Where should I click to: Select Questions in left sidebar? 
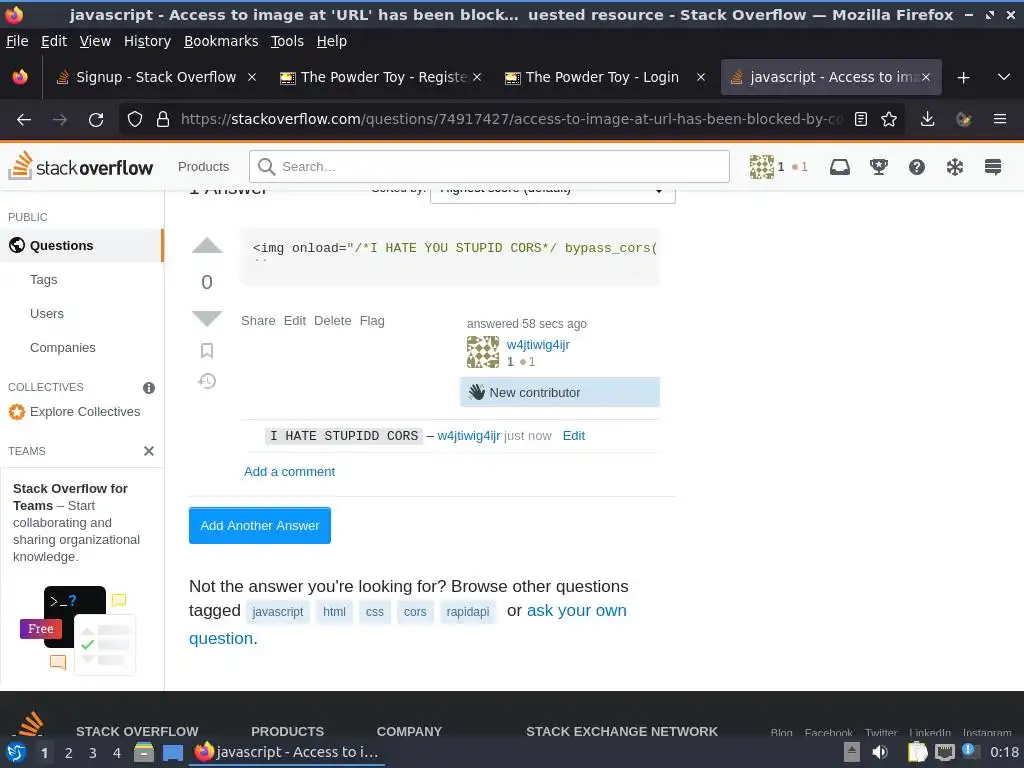(x=81, y=246)
